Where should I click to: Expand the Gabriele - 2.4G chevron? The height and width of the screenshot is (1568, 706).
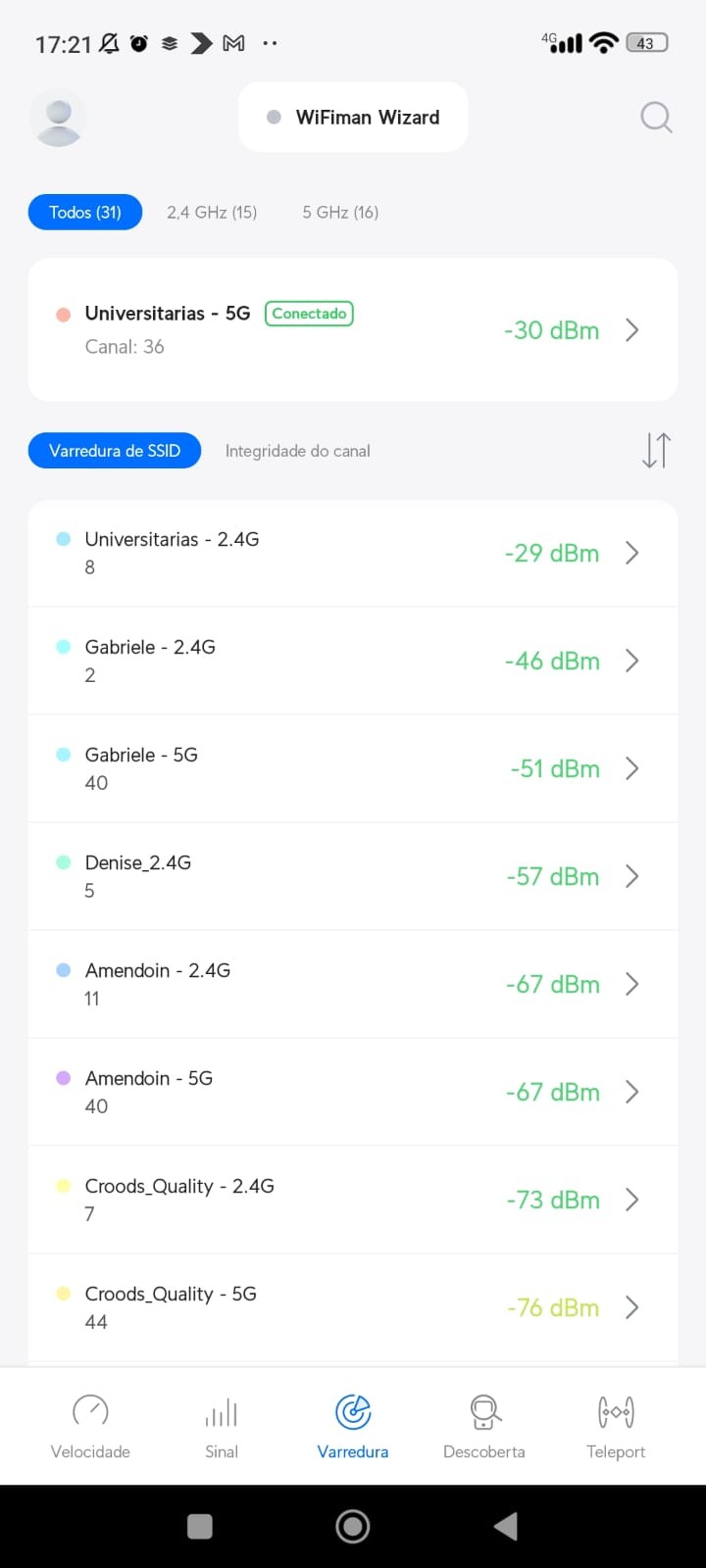coord(632,661)
